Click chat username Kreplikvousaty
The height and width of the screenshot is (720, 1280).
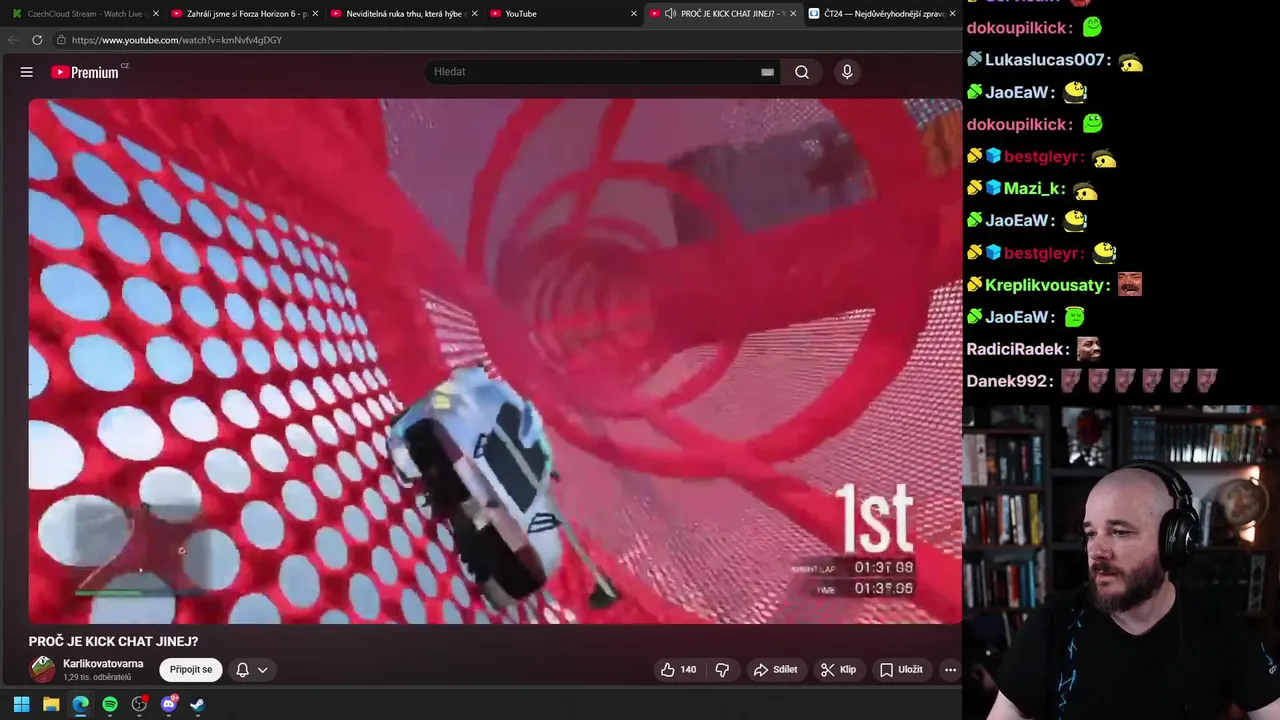pyautogui.click(x=1045, y=285)
